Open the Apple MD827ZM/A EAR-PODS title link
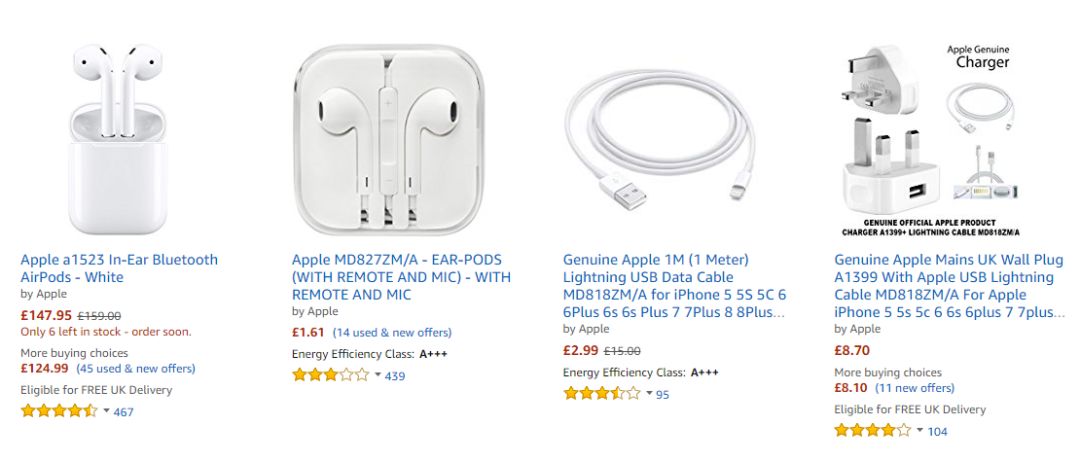Viewport: 1080px width, 461px height. [x=401, y=277]
